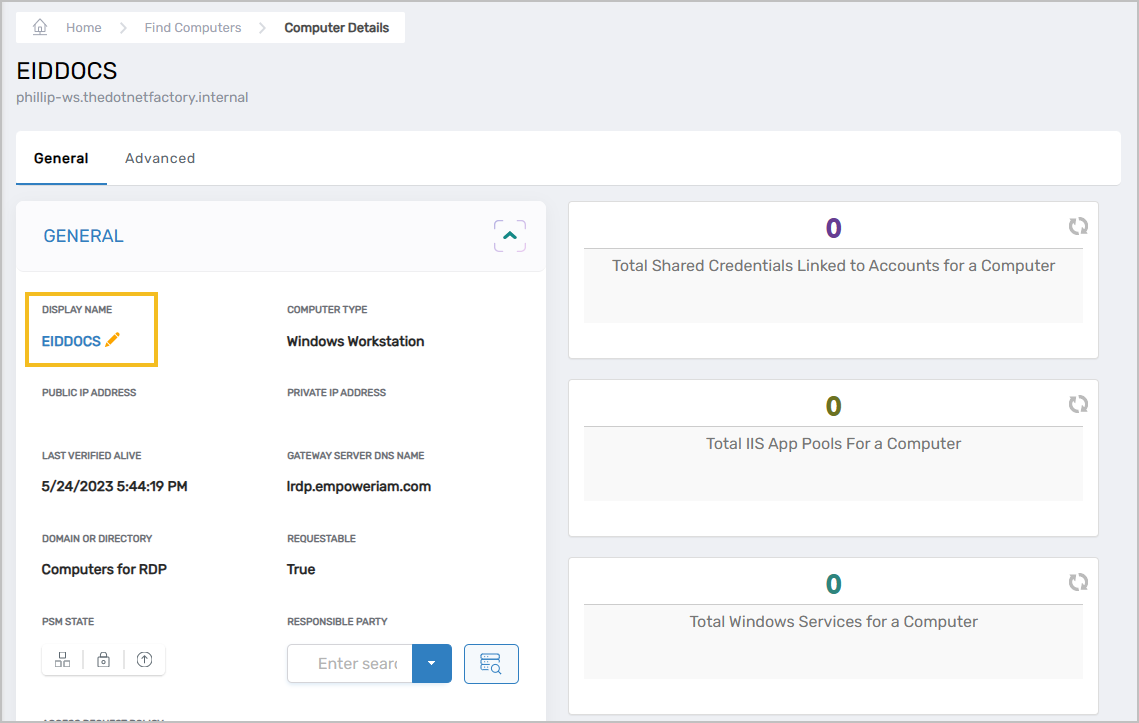Click the pencil icon to edit display name

pyautogui.click(x=113, y=340)
